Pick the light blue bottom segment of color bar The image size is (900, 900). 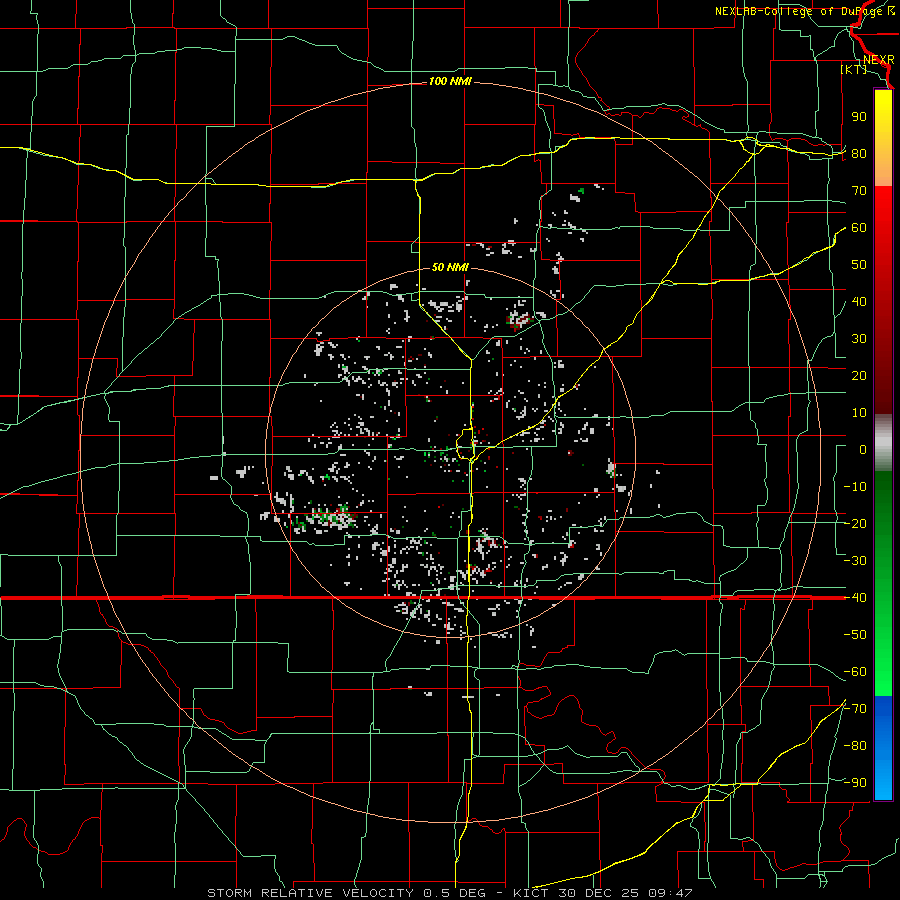(883, 778)
